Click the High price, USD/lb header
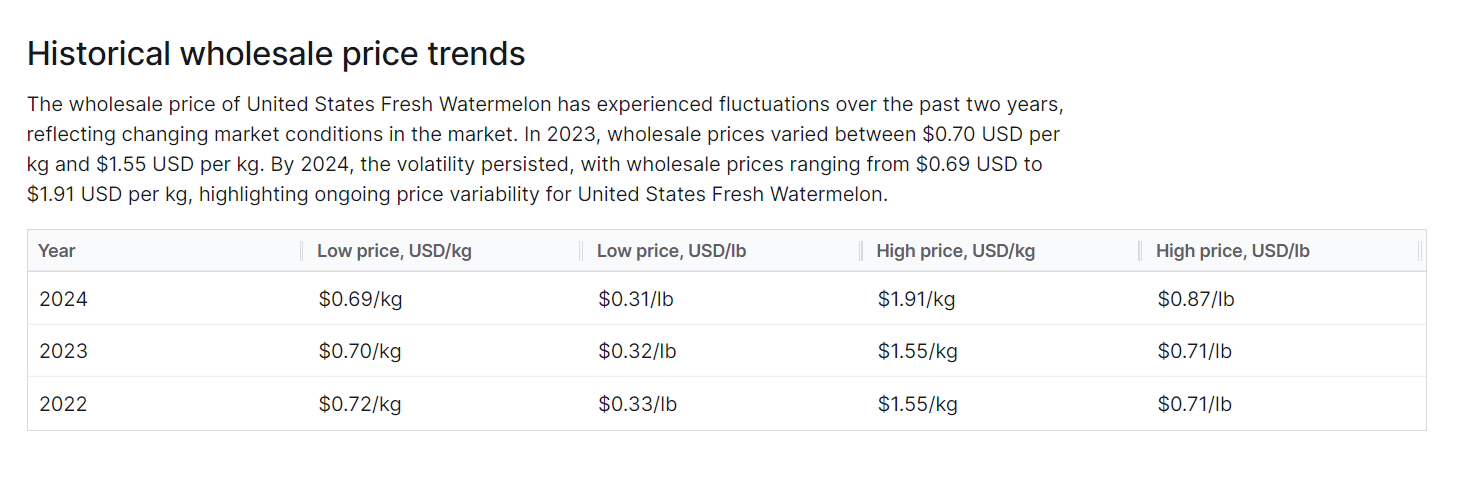 coord(1232,251)
